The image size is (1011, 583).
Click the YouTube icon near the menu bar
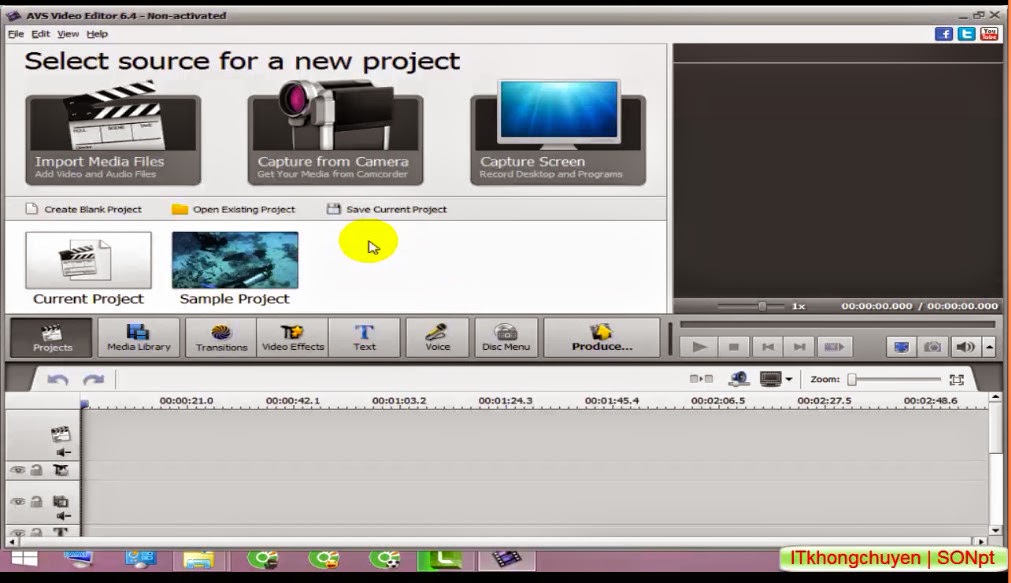click(x=989, y=33)
